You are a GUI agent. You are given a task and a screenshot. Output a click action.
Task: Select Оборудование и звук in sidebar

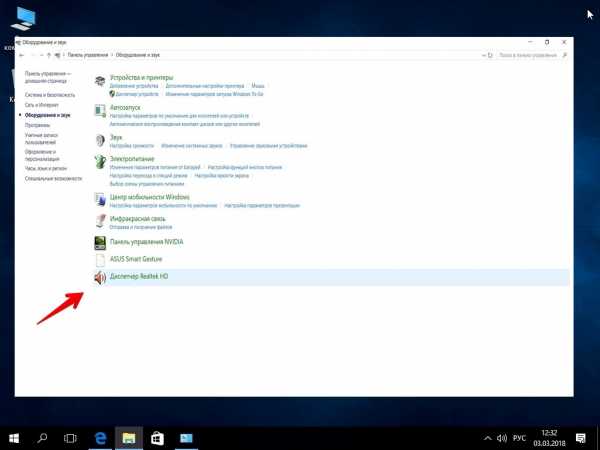pos(47,115)
